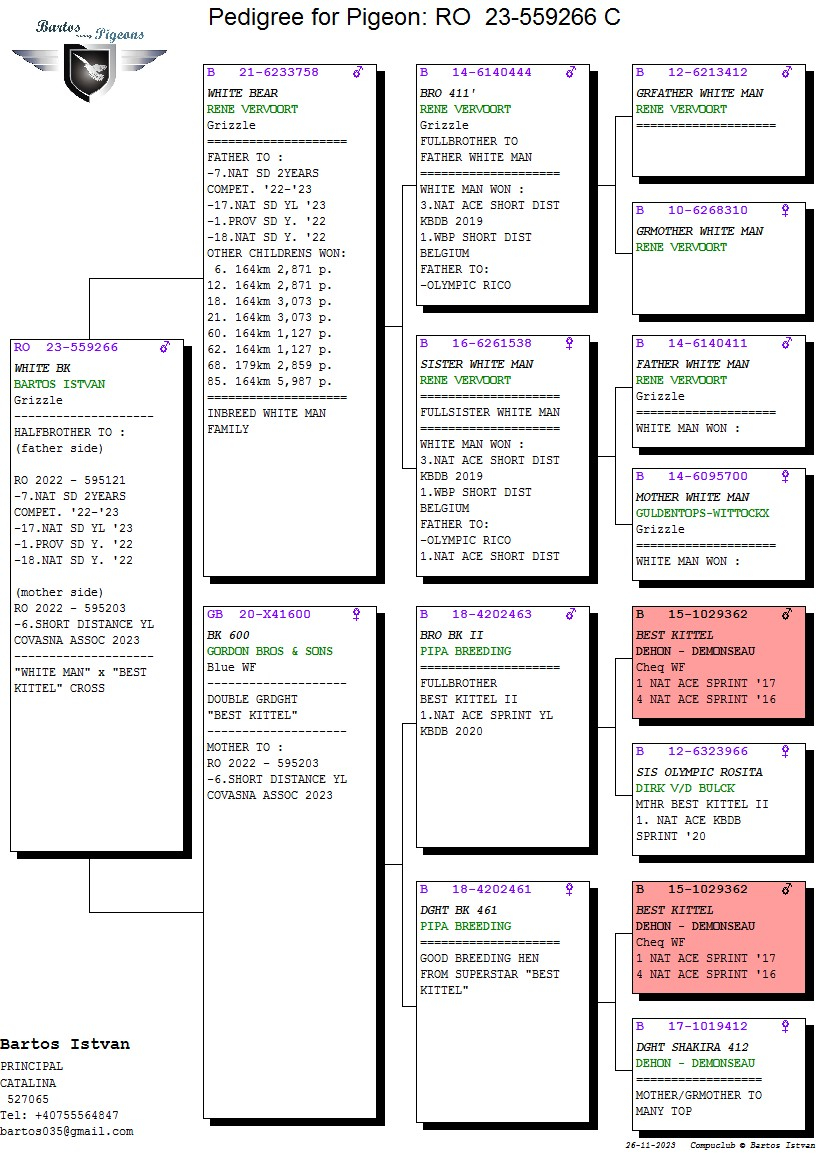This screenshot has width=816, height=1172.
Task: Select ring number RO 23-559266 on card
Action: click(66, 348)
